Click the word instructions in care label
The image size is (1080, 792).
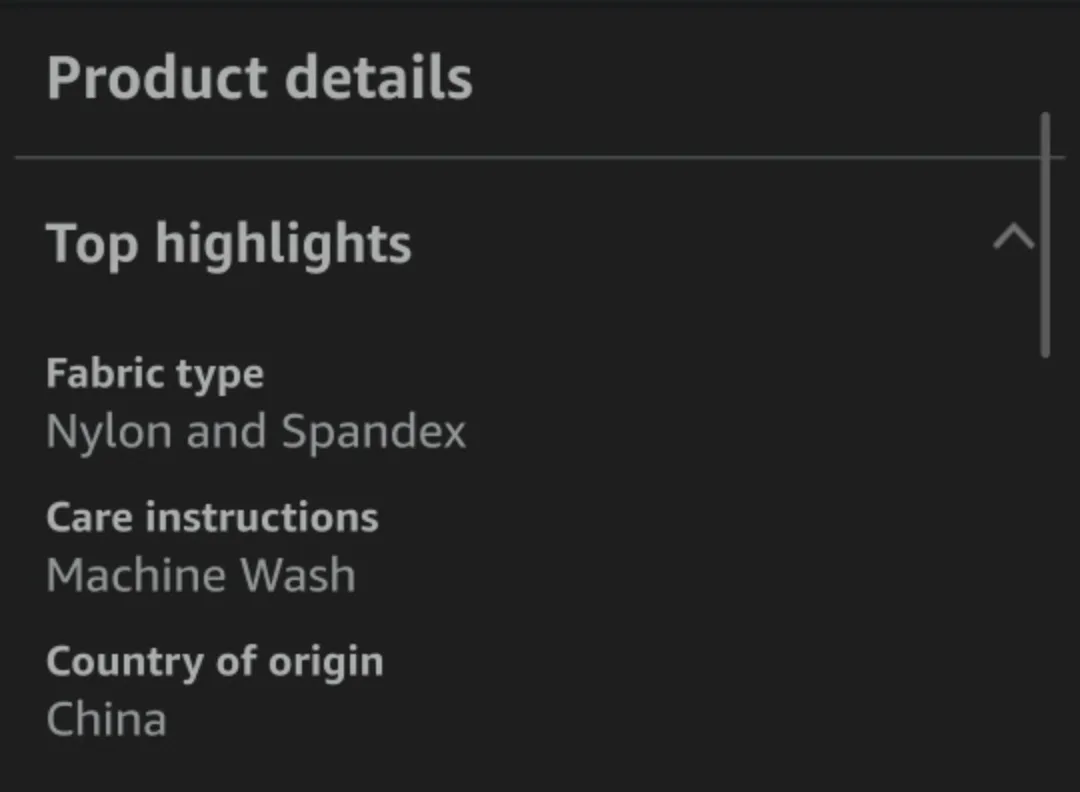[262, 518]
